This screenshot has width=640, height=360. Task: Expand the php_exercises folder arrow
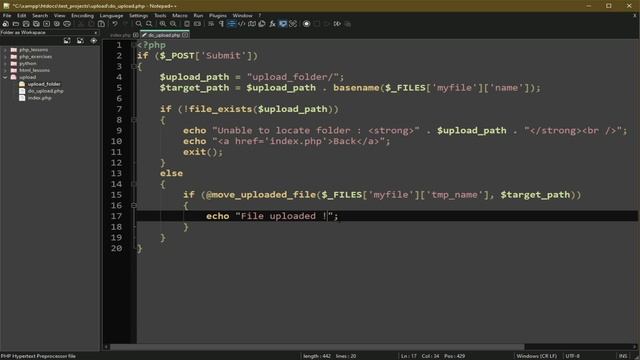tap(5, 57)
